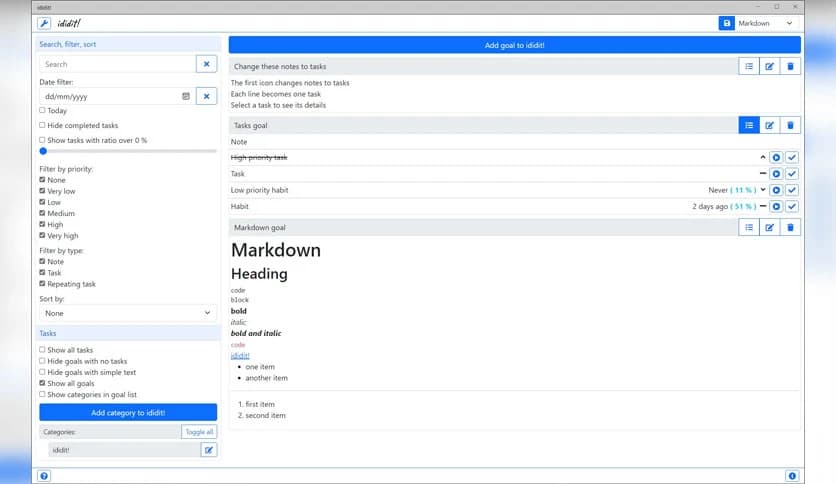Open the Markdown dropdown at top right
Image resolution: width=836 pixels, height=484 pixels.
click(x=766, y=23)
